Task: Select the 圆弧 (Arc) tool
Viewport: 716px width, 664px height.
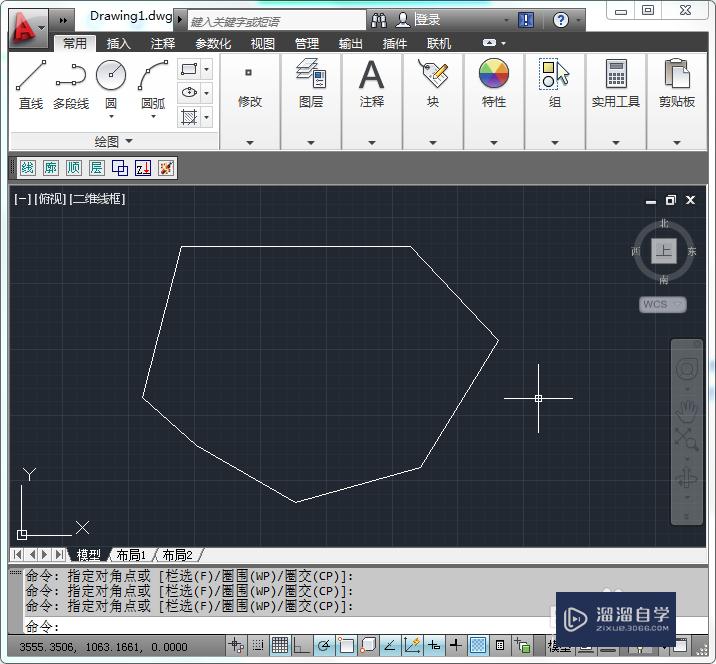Action: click(x=153, y=84)
